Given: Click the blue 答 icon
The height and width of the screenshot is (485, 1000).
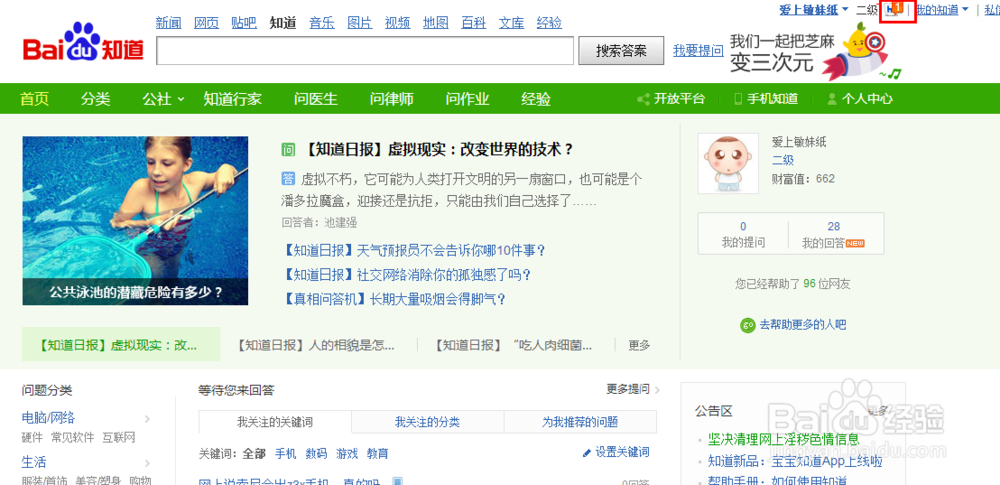Looking at the screenshot, I should coord(288,177).
